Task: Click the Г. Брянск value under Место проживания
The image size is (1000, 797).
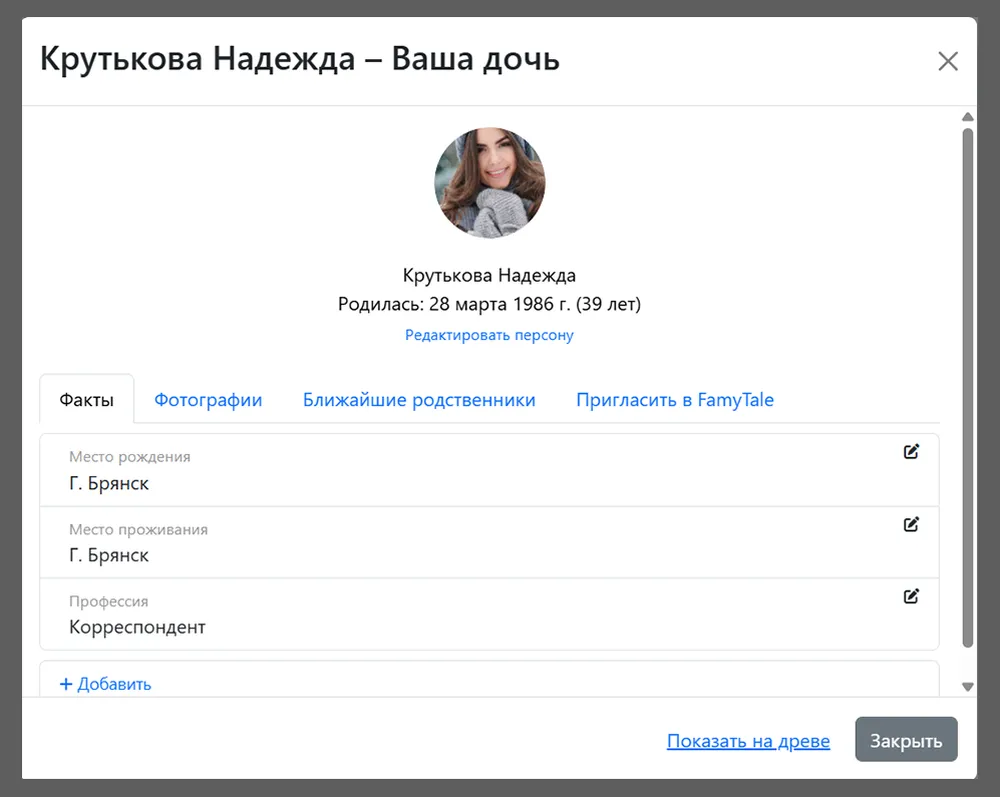Action: point(109,555)
